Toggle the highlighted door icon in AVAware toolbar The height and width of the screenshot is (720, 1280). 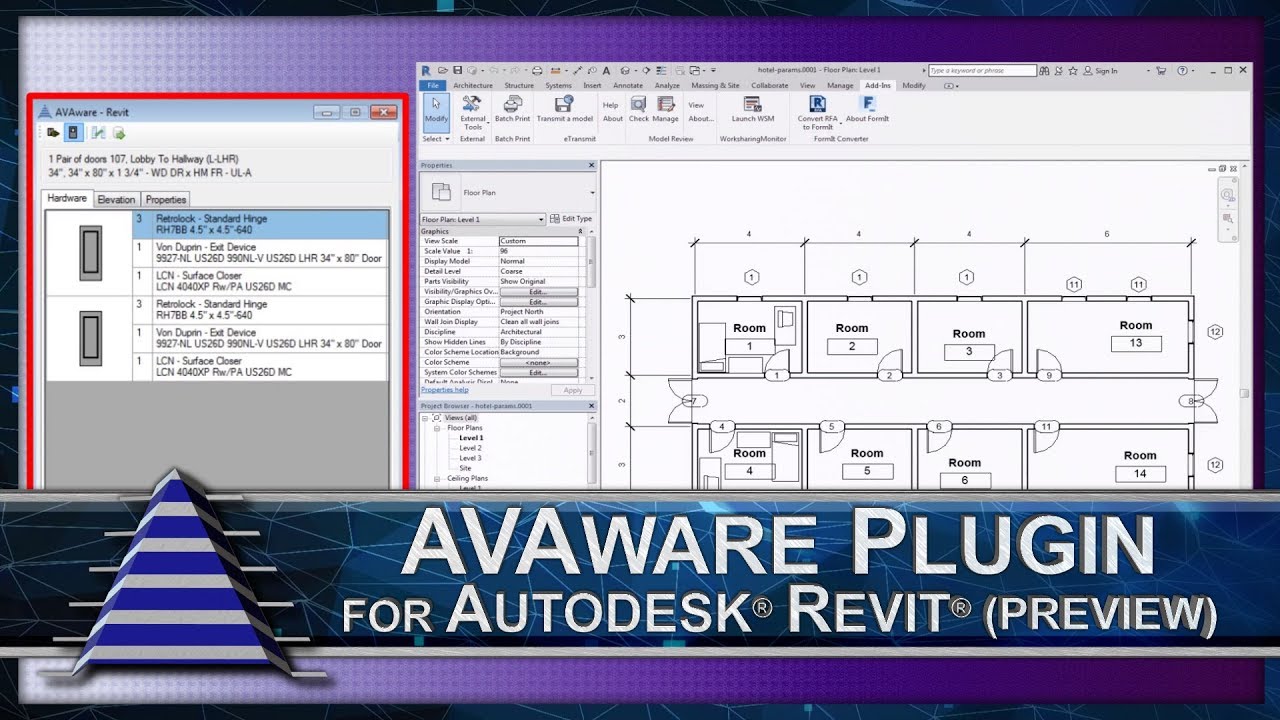(73, 133)
